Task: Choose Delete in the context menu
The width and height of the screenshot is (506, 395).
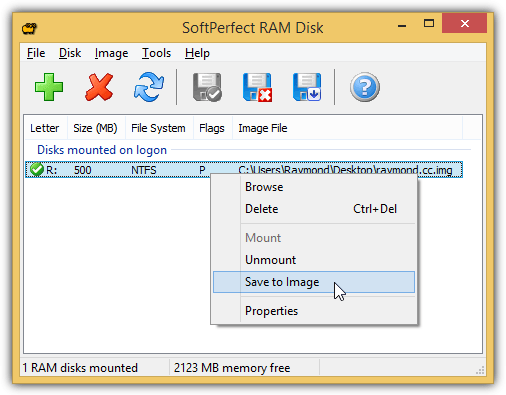Action: [314, 209]
